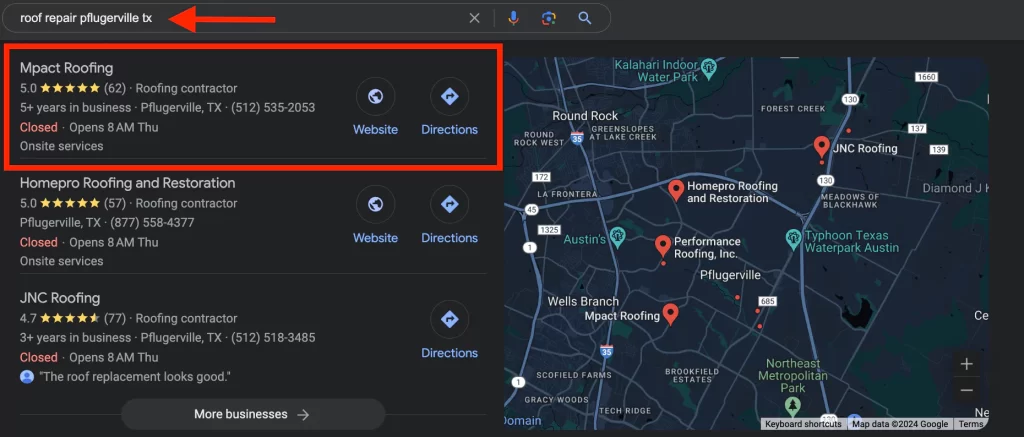Click Mpact Roofing phone (512) 535-2053
The width and height of the screenshot is (1024, 437).
(x=273, y=108)
